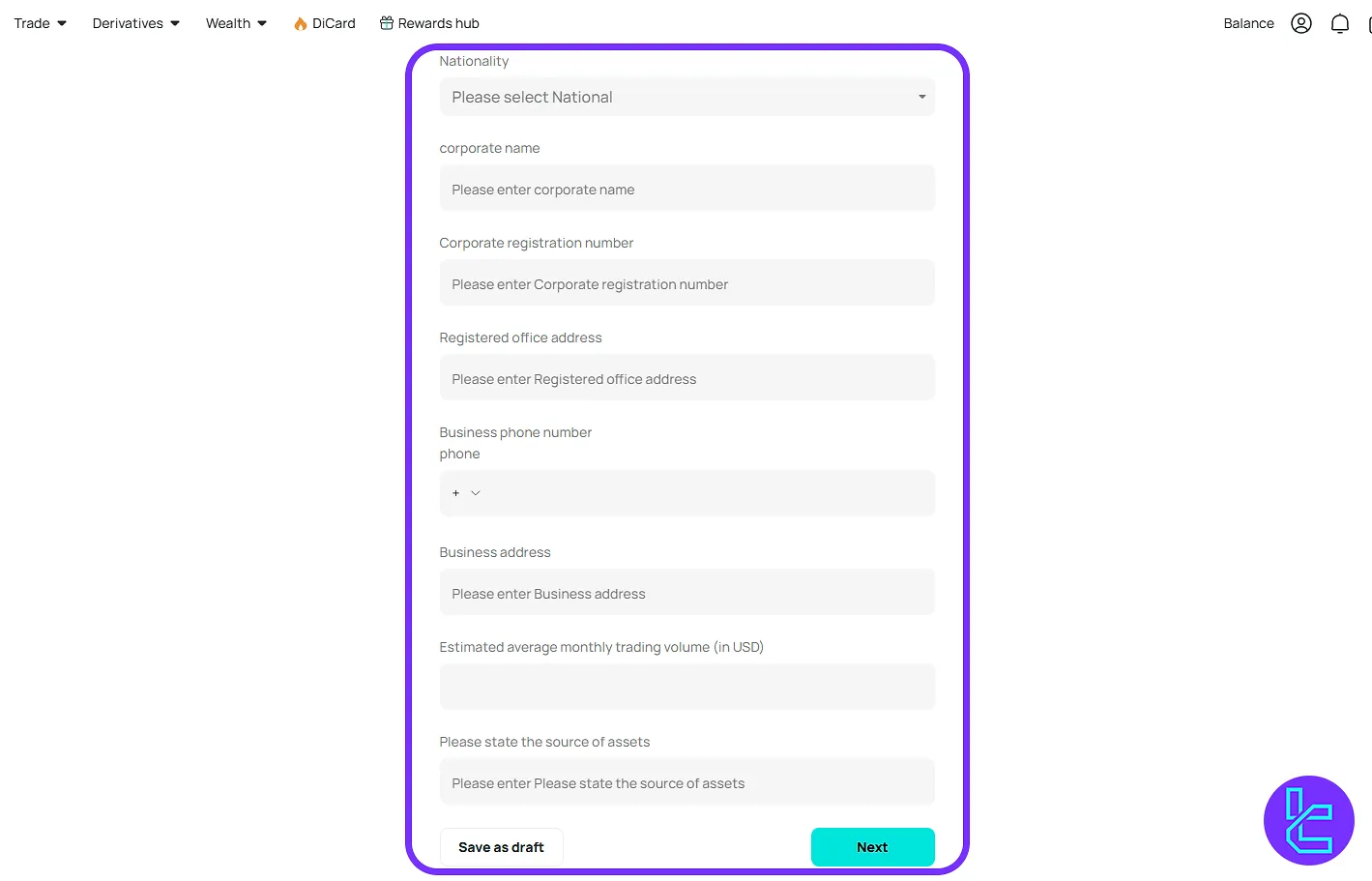Screen dimensions: 1372x881
Task: Open notifications via the bell icon
Action: point(1340,22)
